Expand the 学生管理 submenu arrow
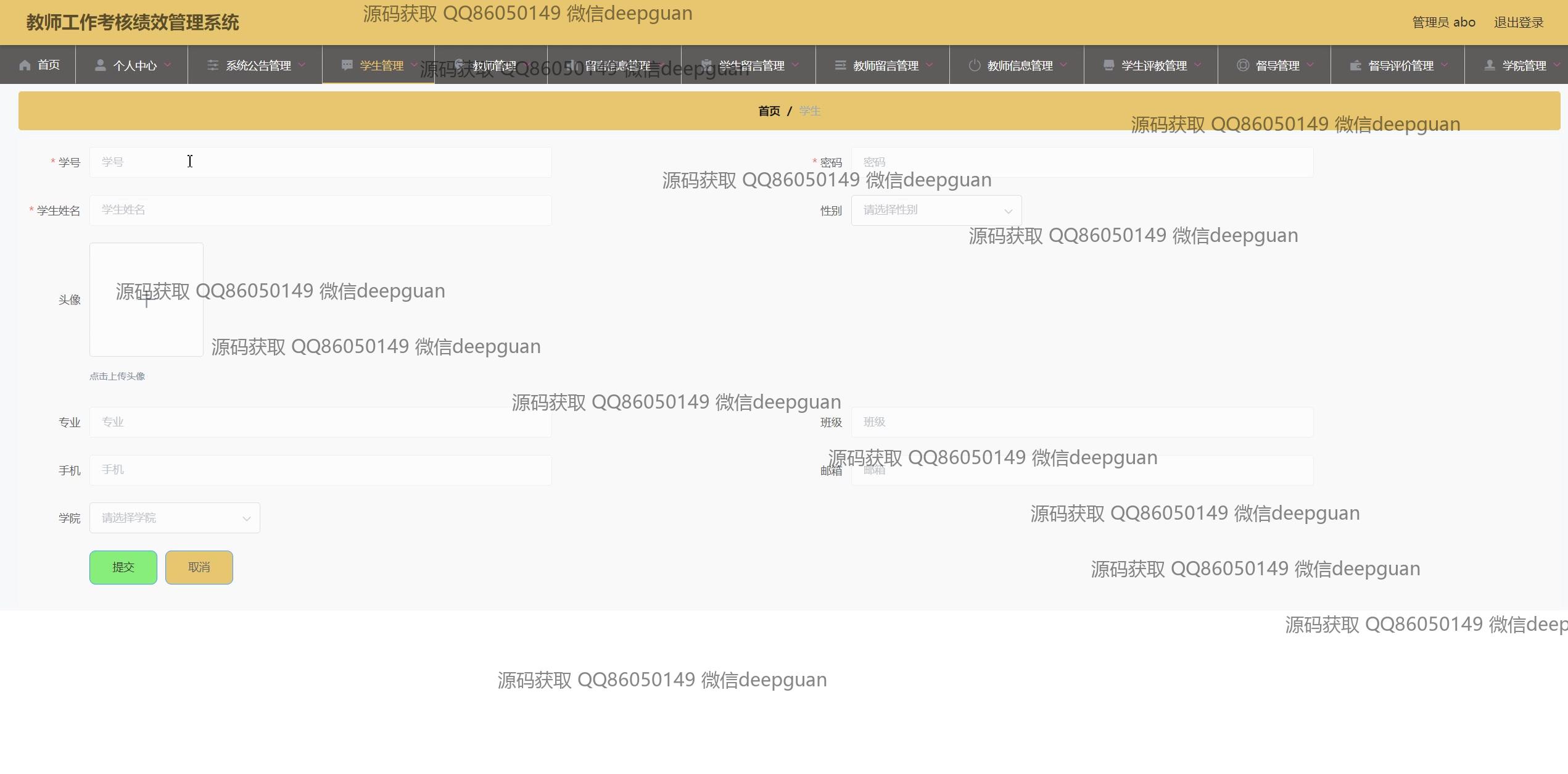 click(x=416, y=65)
